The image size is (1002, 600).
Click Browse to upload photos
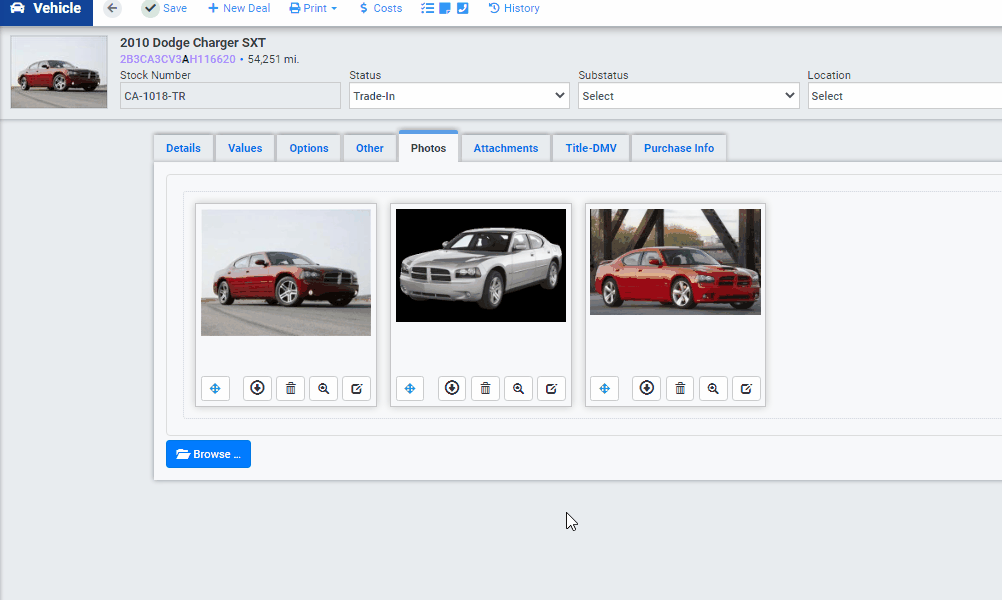click(x=208, y=454)
